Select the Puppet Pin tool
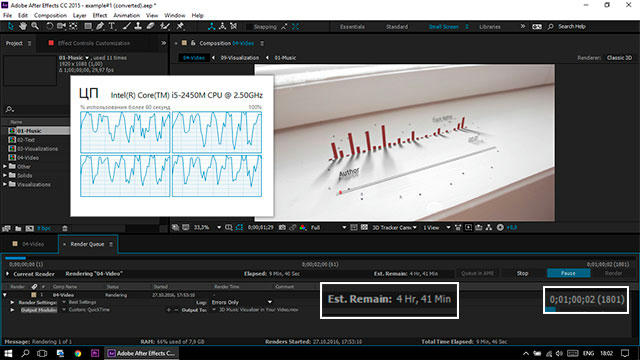The image size is (640, 360). (x=180, y=26)
